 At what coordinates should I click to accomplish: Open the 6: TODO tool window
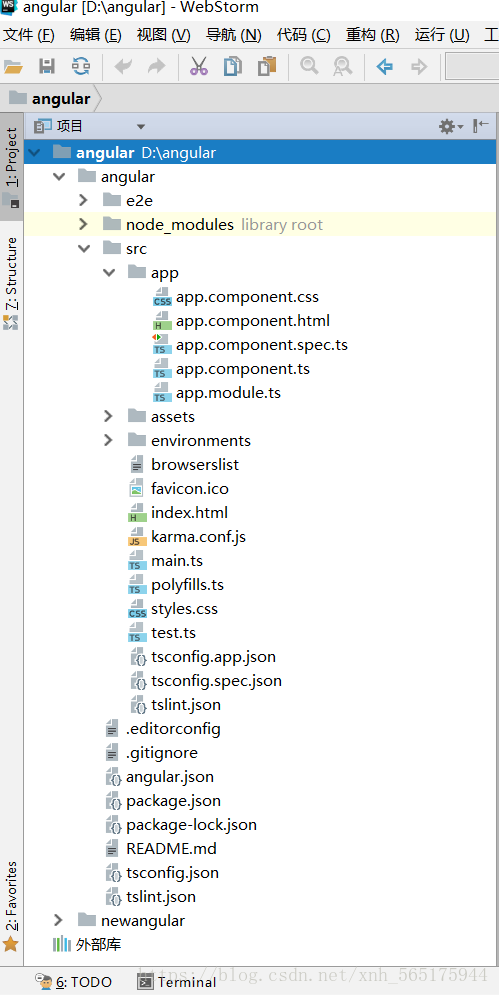click(x=74, y=982)
